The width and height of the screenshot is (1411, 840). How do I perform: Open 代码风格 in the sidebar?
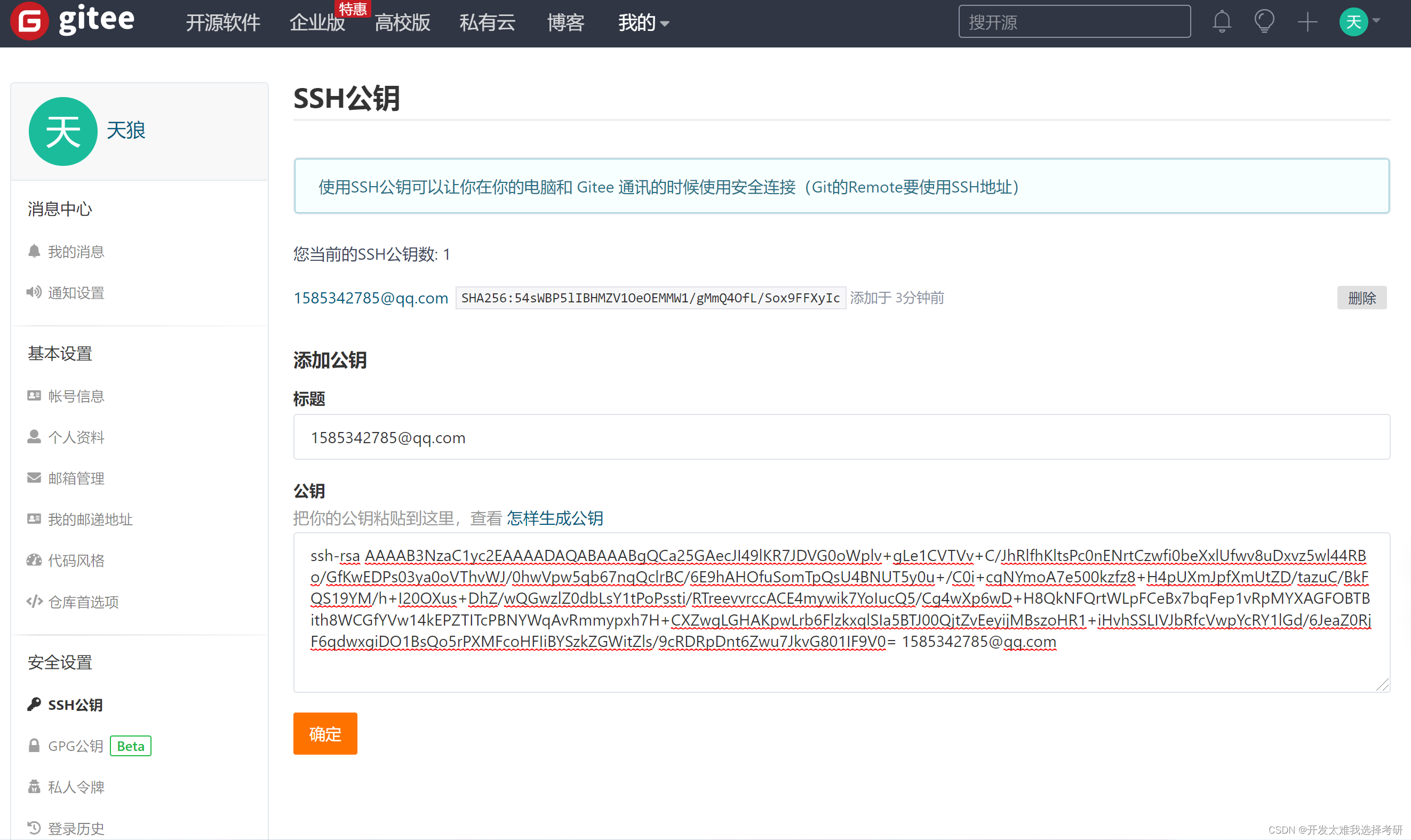pos(76,561)
